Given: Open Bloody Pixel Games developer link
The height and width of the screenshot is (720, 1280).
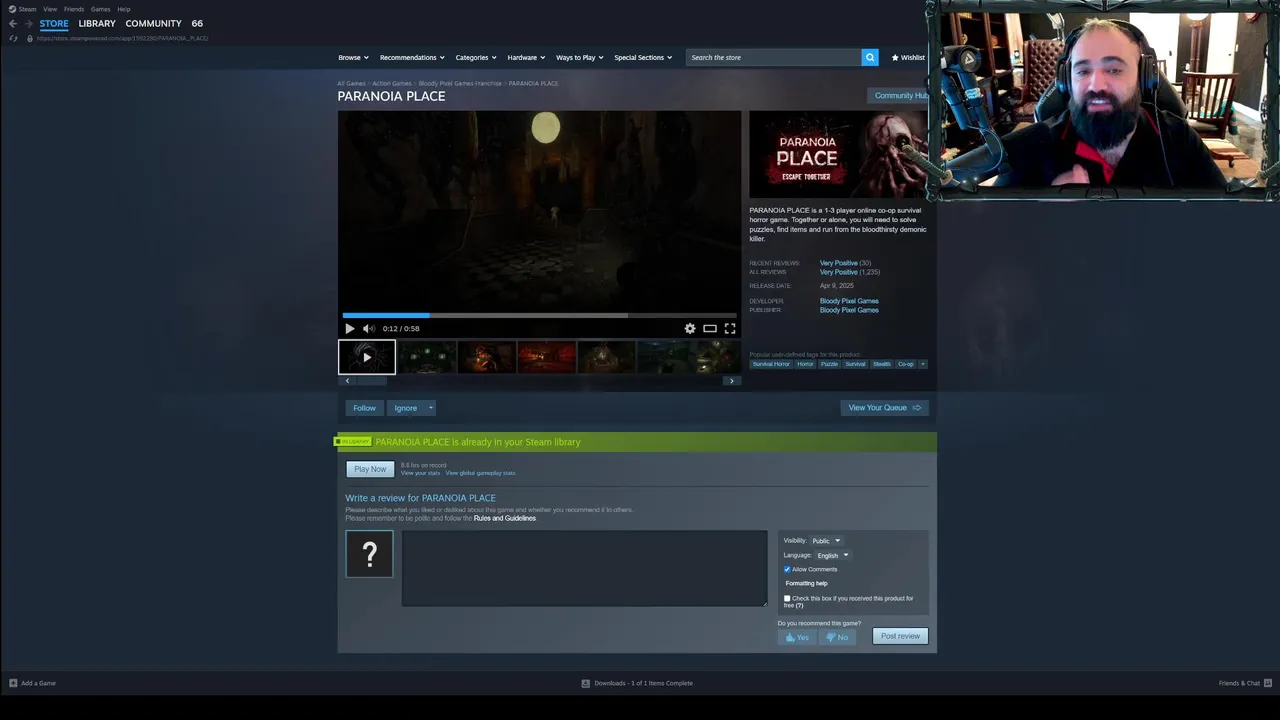Looking at the screenshot, I should click(849, 301).
